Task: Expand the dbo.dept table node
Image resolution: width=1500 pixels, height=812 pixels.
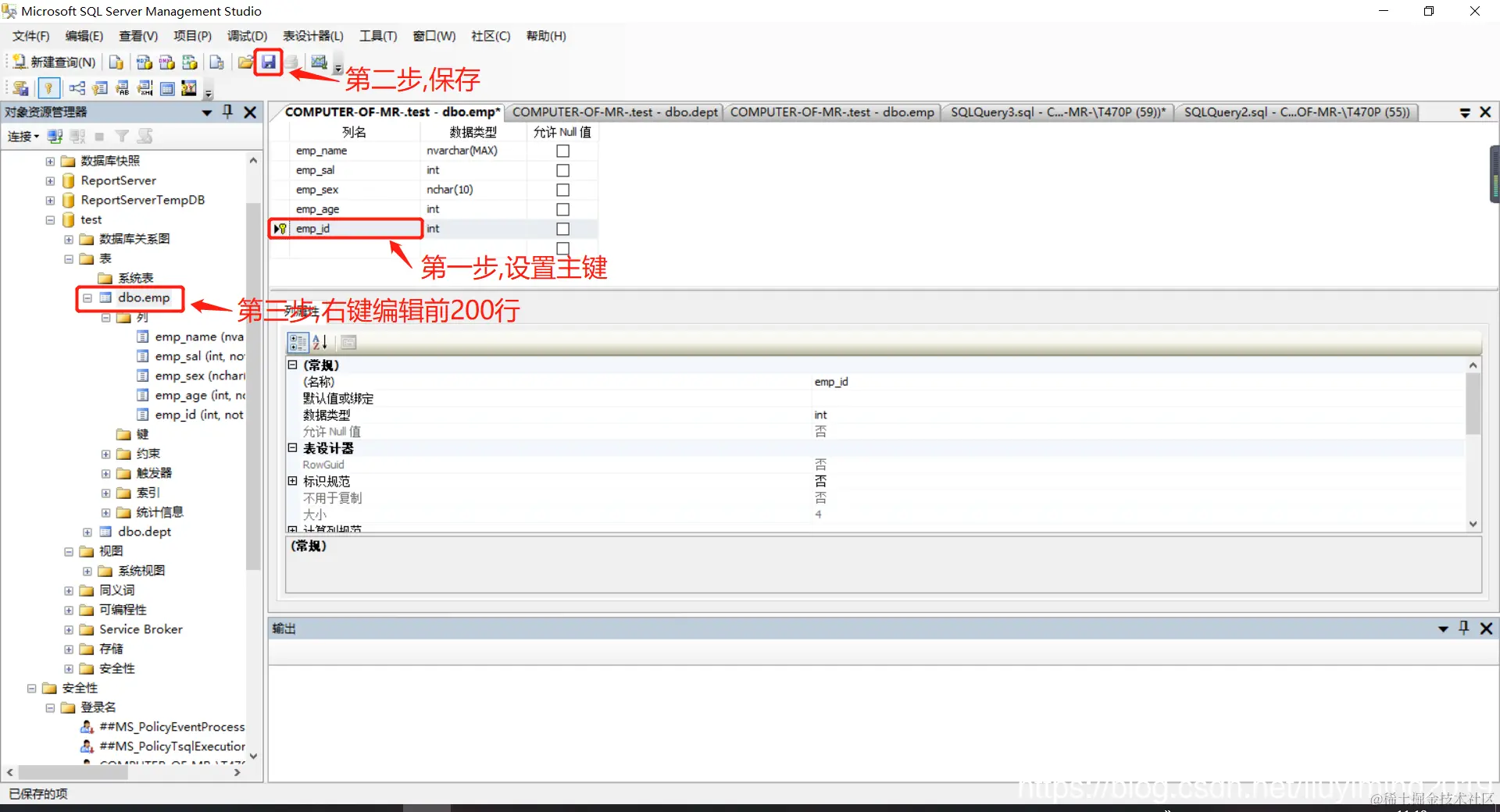Action: click(87, 532)
